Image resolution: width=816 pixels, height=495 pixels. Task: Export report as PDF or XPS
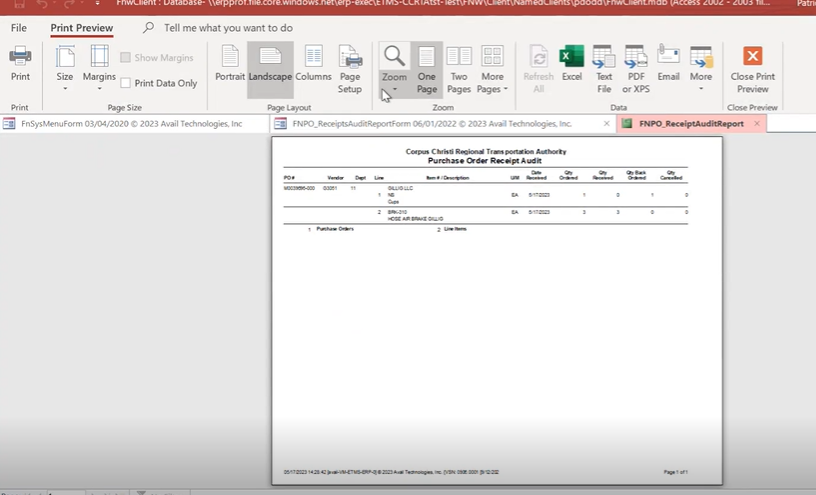pyautogui.click(x=636, y=68)
